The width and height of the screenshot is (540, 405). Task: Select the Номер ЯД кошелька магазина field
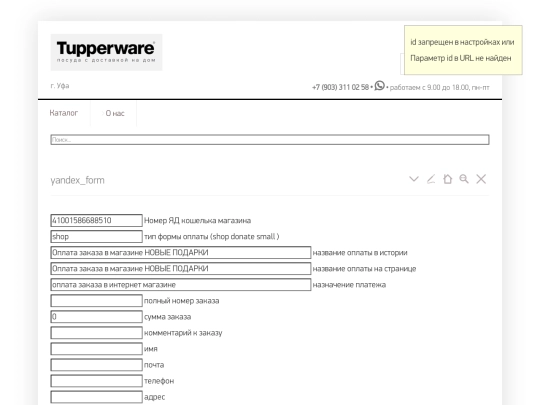point(96,220)
